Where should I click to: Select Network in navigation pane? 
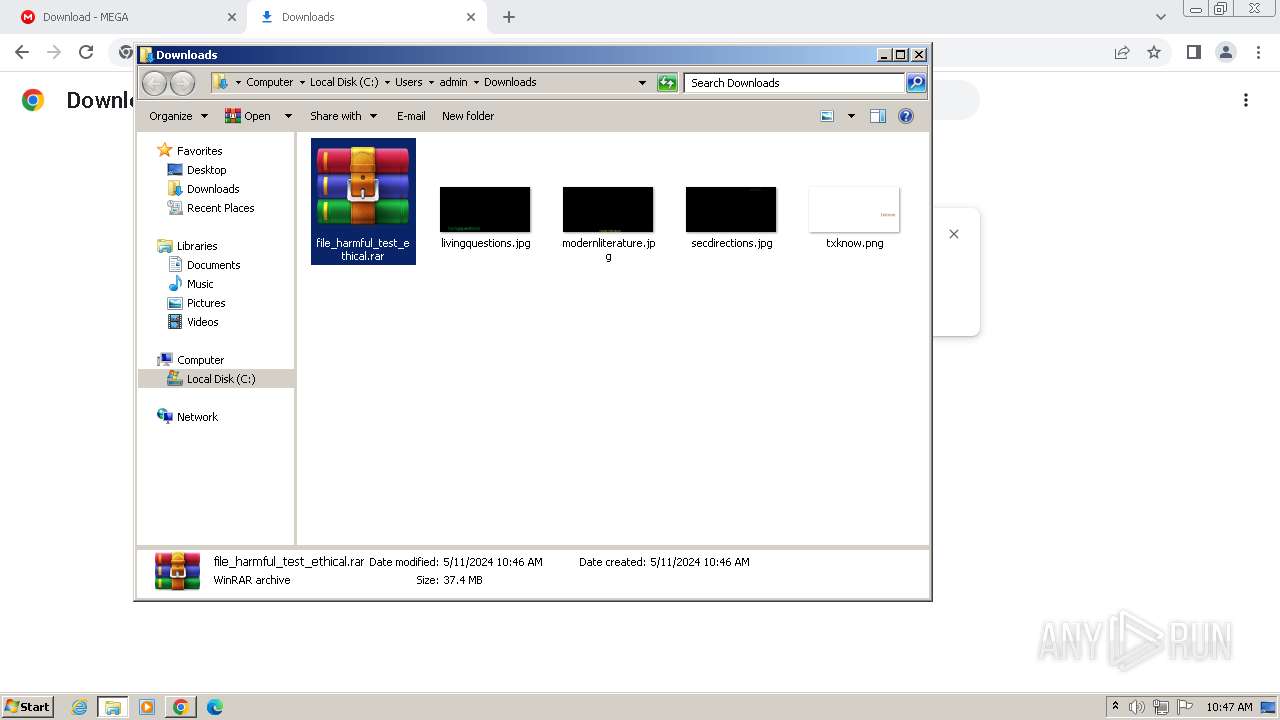pos(197,417)
